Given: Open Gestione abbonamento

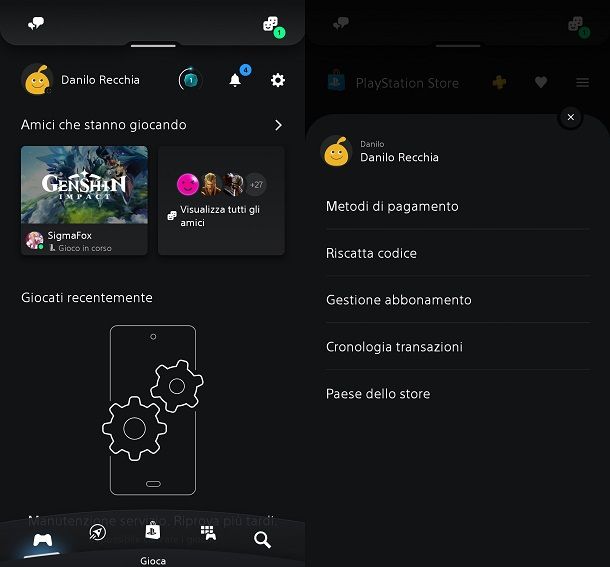Looking at the screenshot, I should [458, 300].
